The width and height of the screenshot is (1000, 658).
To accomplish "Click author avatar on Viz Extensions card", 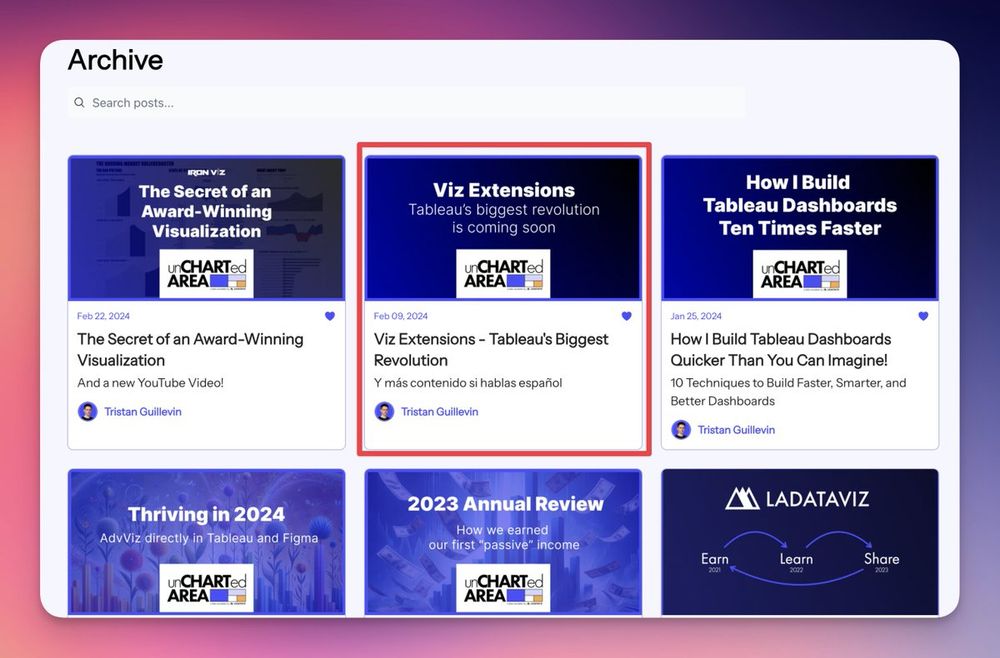I will point(384,411).
